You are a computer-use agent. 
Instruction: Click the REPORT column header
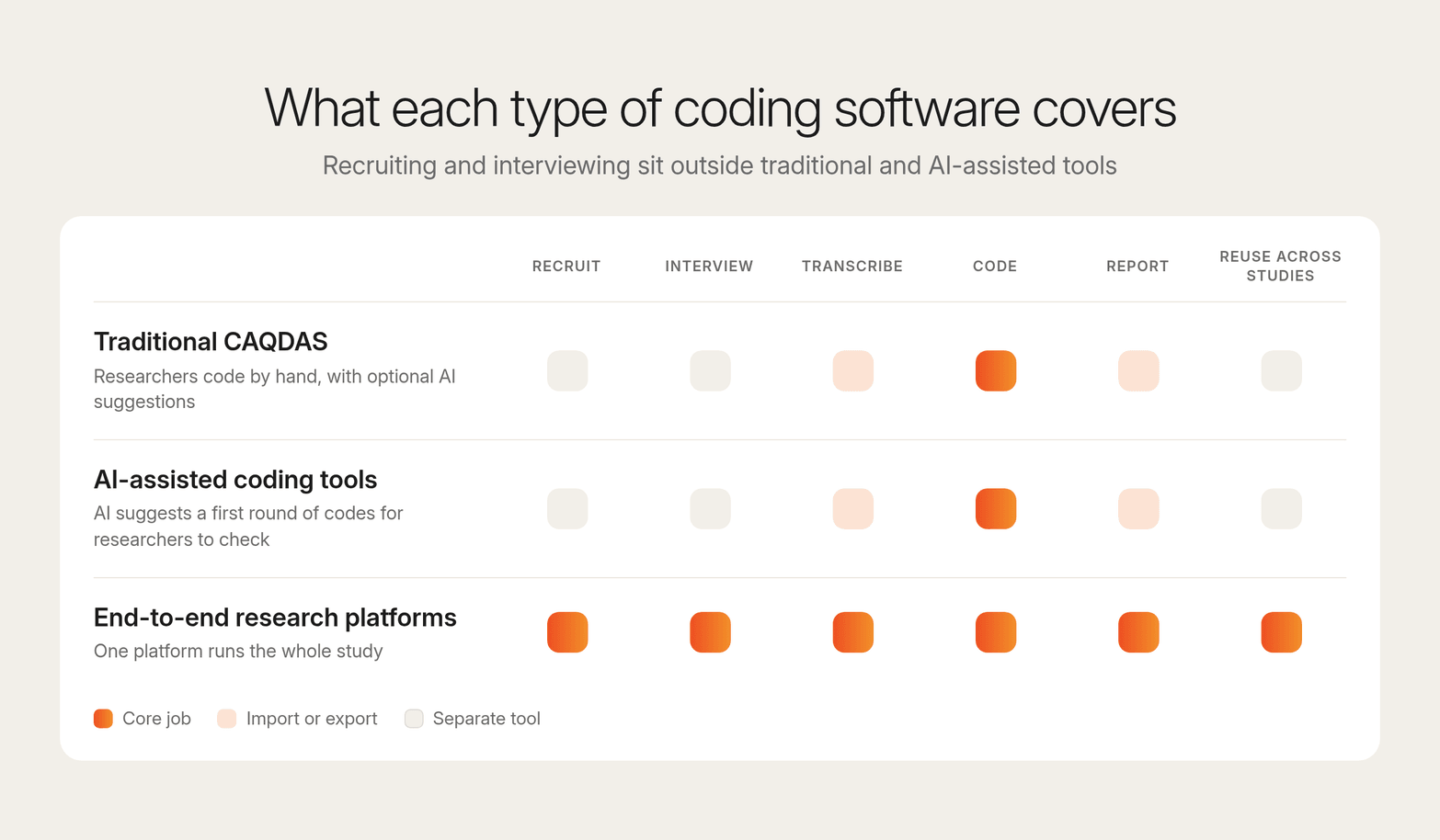[x=1137, y=267]
